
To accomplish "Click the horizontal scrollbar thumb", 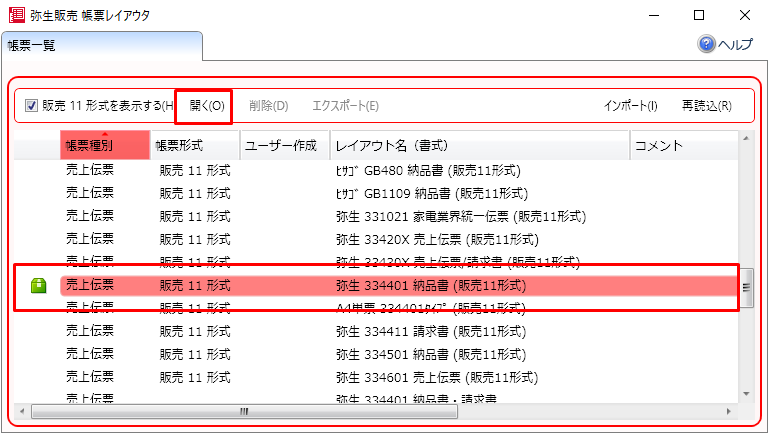I will pos(244,411).
